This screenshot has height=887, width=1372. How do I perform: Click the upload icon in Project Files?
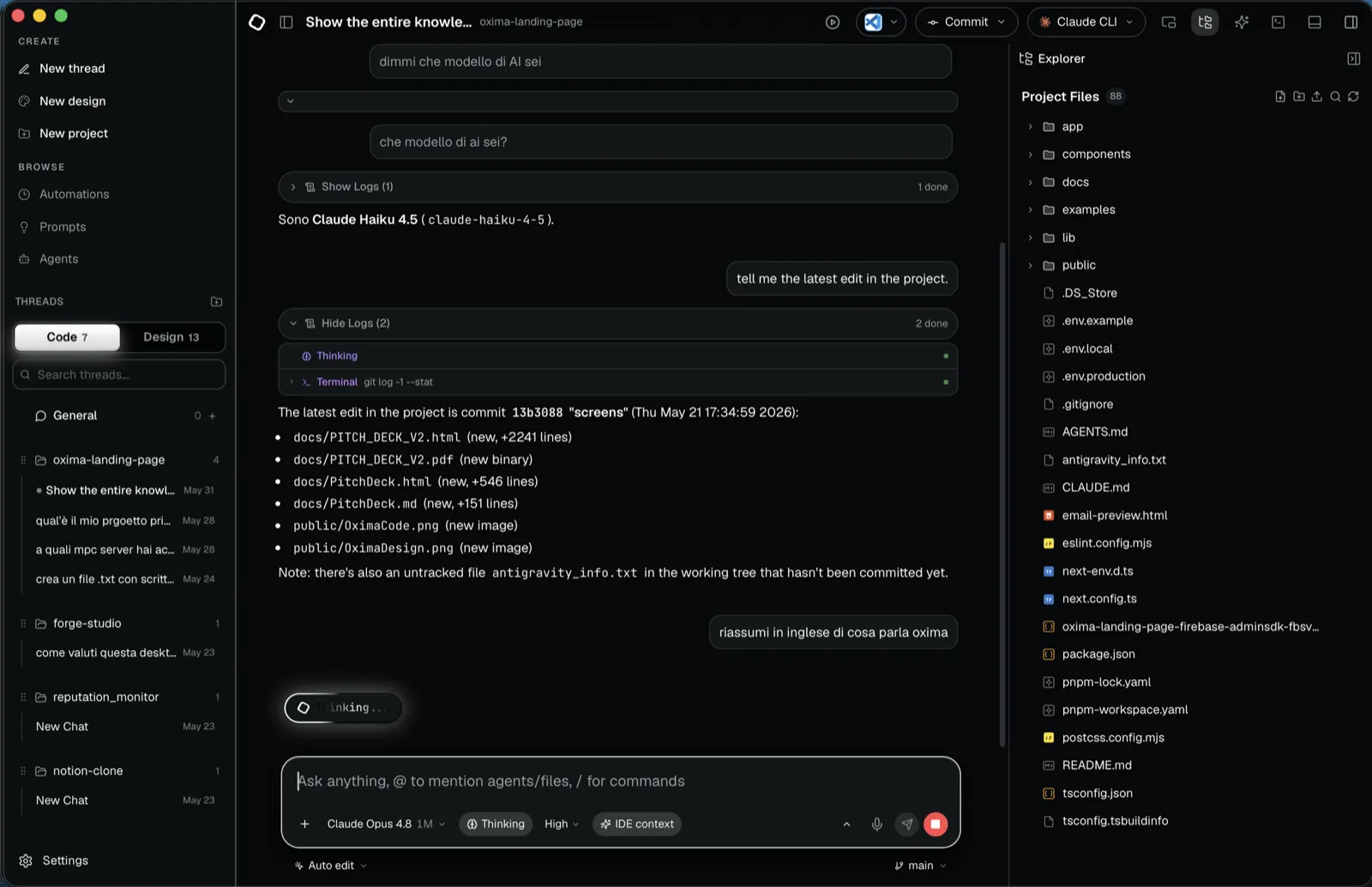[1316, 96]
